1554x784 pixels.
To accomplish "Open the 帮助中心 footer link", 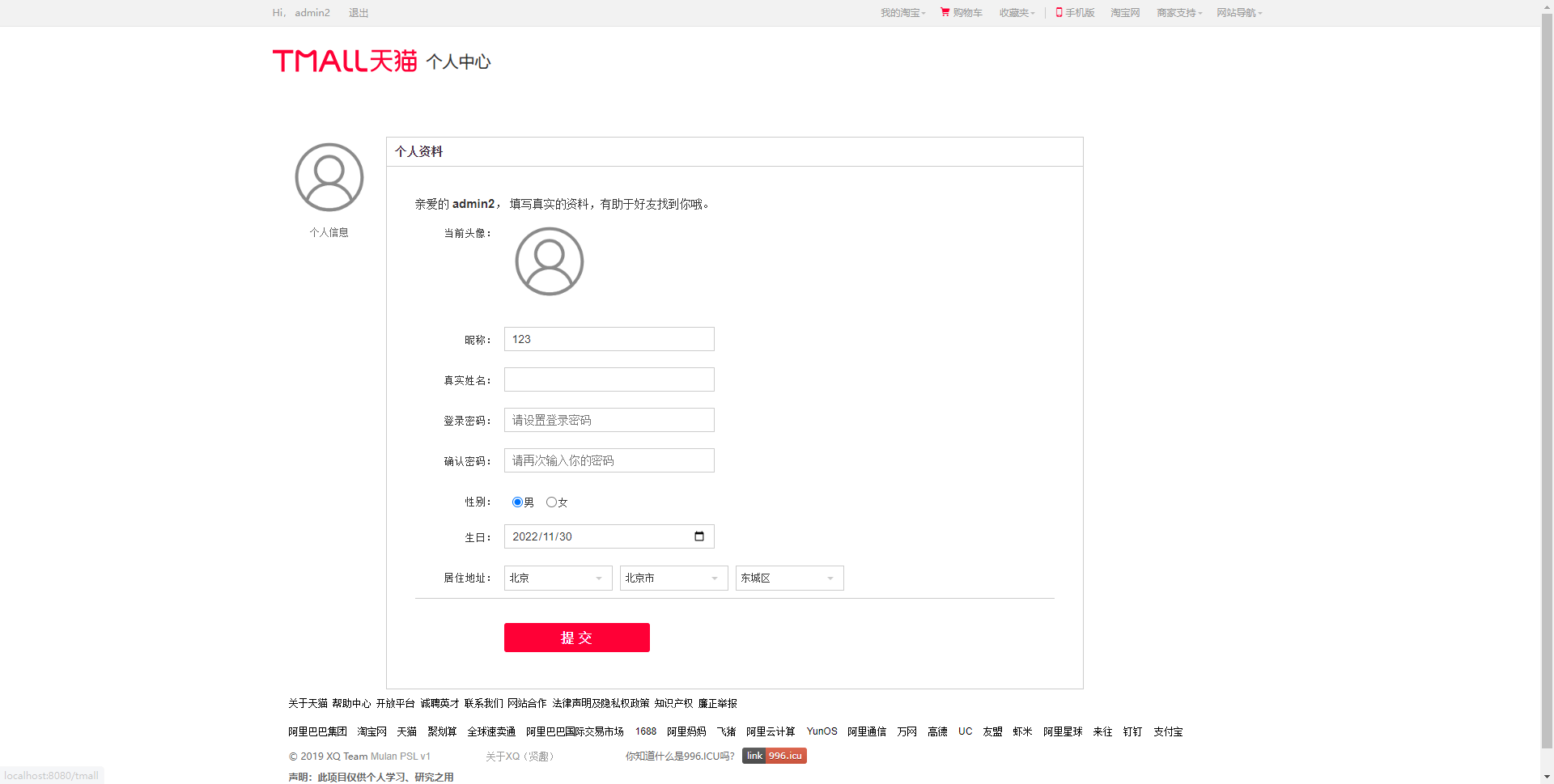I will [351, 704].
